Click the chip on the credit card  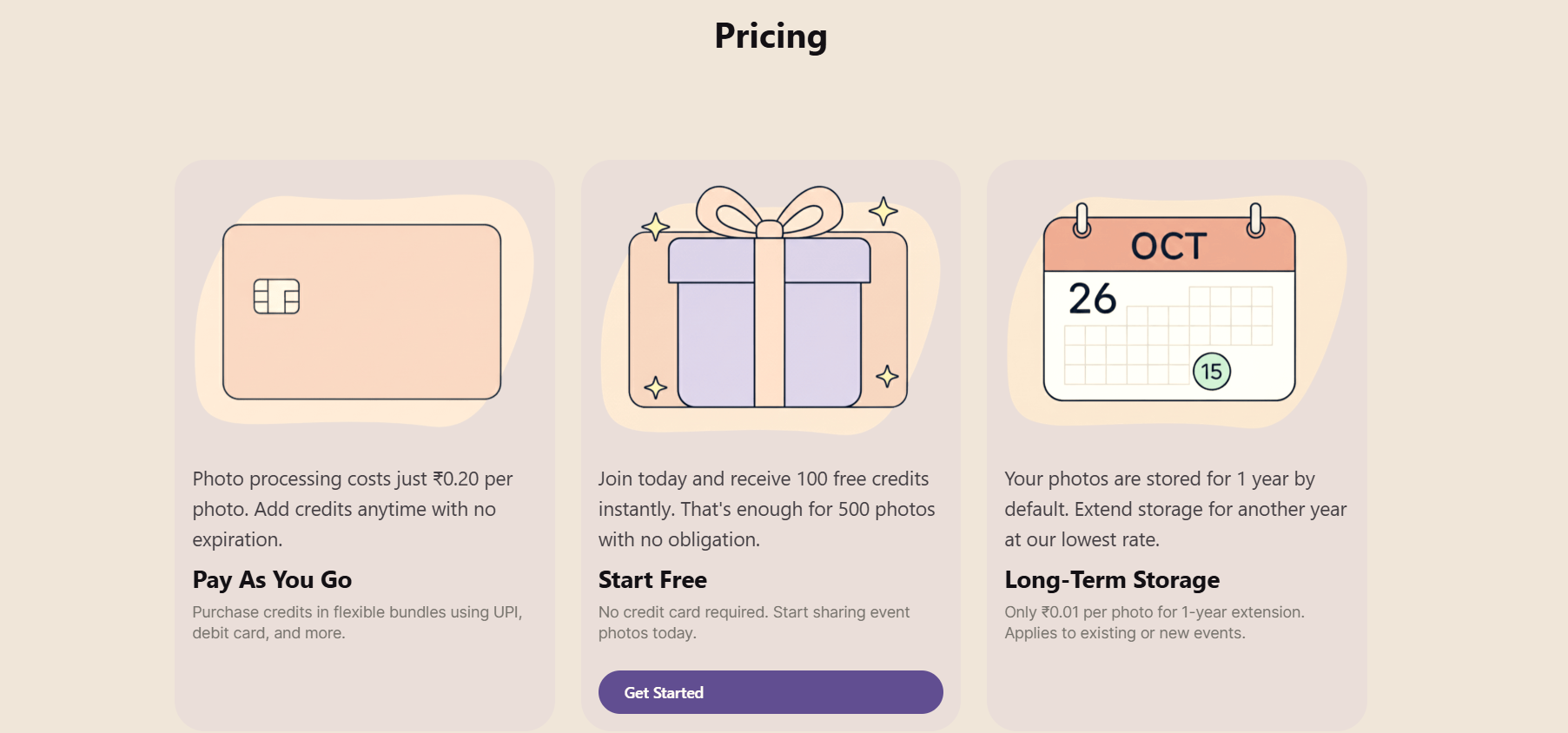click(276, 296)
